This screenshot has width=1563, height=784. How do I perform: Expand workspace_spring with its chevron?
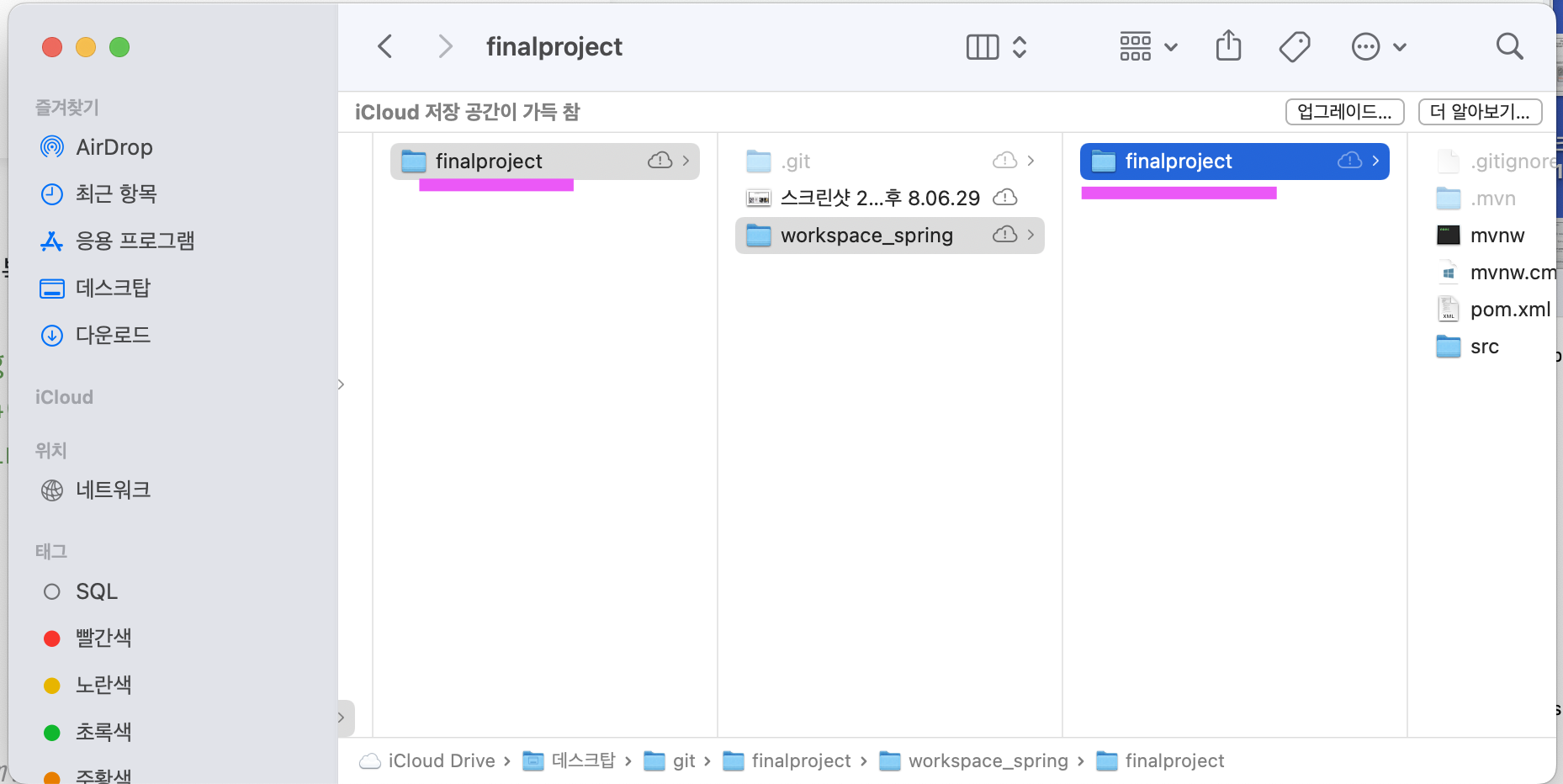1031,235
